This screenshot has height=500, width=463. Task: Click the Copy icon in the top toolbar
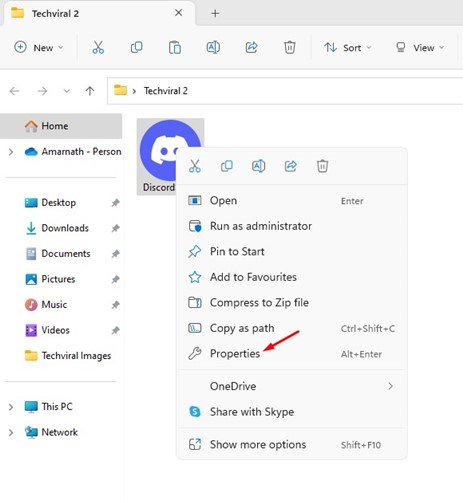click(136, 47)
